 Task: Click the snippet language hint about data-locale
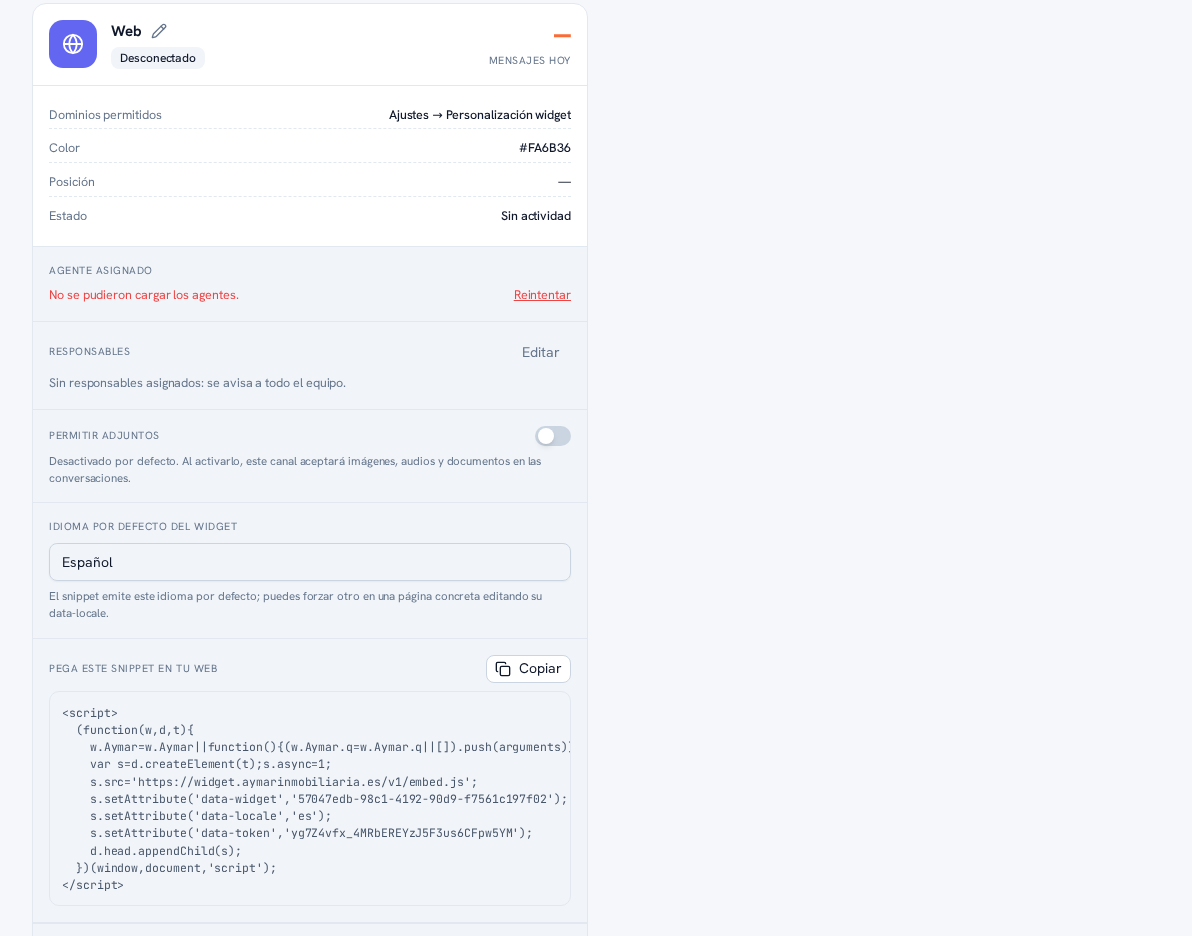pyautogui.click(x=296, y=604)
